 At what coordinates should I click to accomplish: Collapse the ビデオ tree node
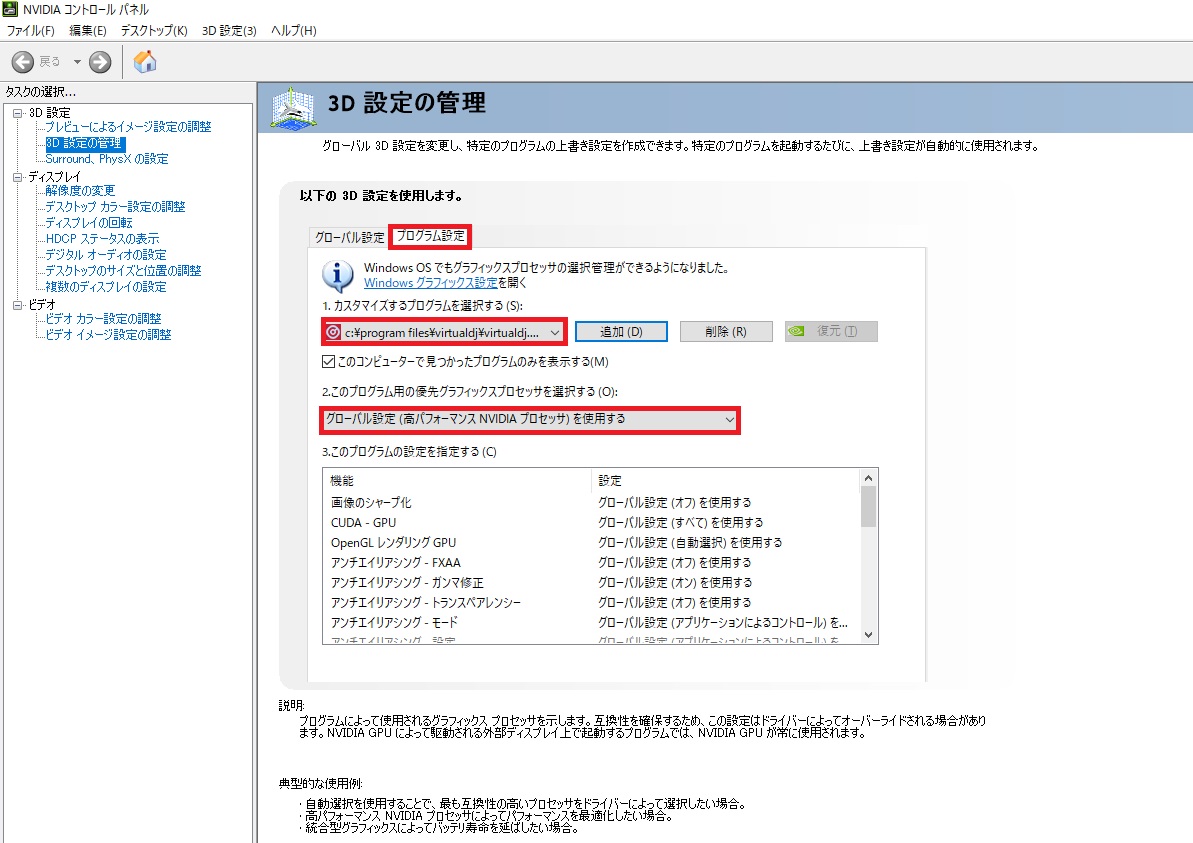(x=17, y=304)
